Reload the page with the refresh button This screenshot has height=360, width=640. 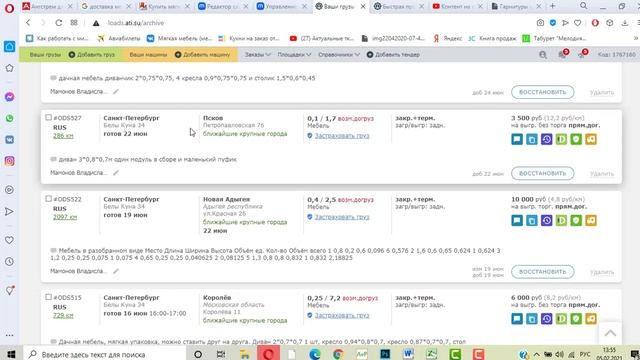59,23
